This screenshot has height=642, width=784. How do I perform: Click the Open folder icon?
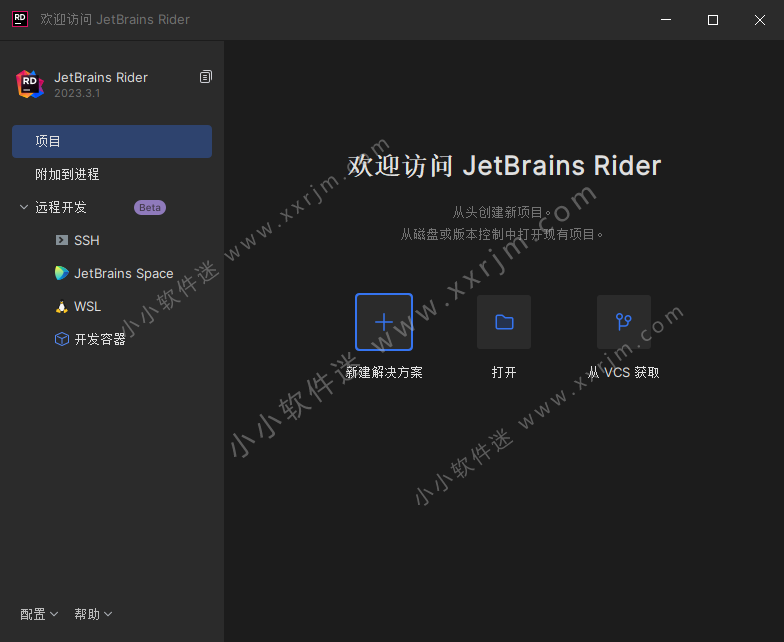pos(504,322)
